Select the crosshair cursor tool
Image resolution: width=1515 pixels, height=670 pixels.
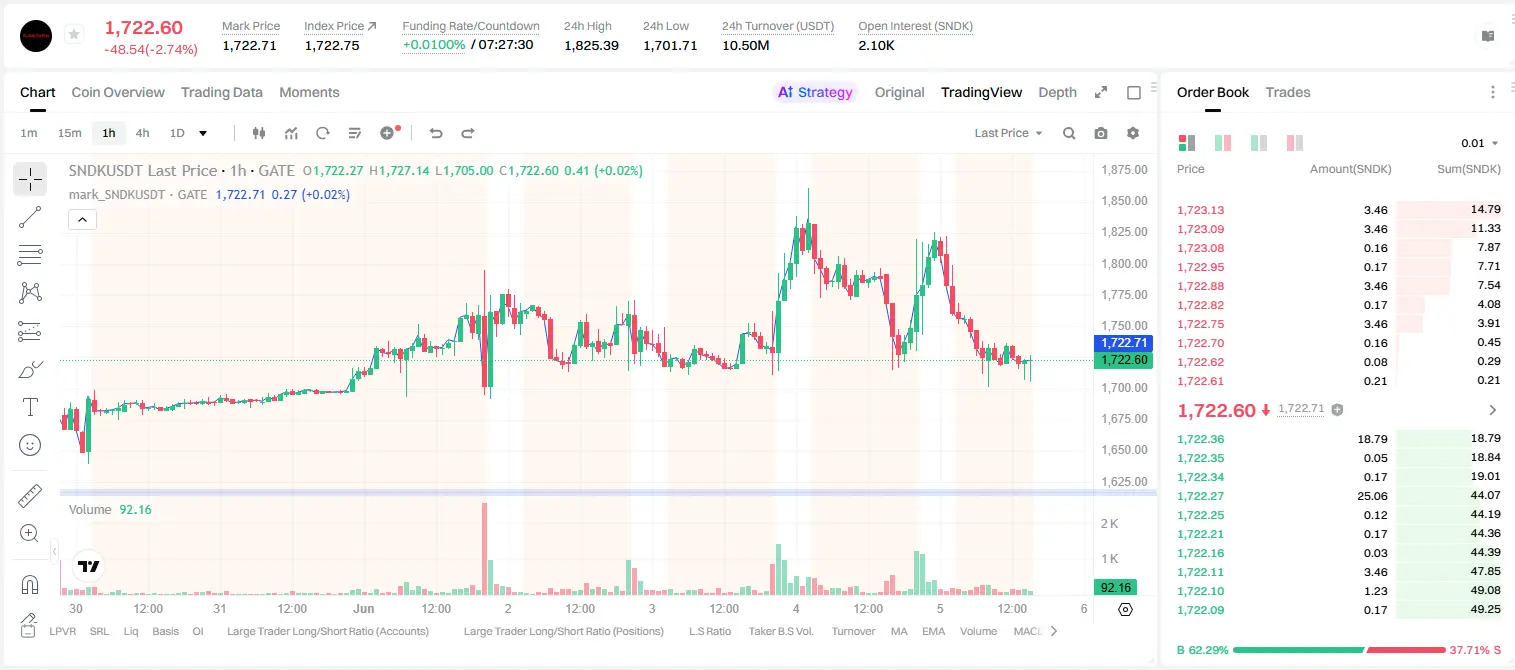tap(30, 180)
